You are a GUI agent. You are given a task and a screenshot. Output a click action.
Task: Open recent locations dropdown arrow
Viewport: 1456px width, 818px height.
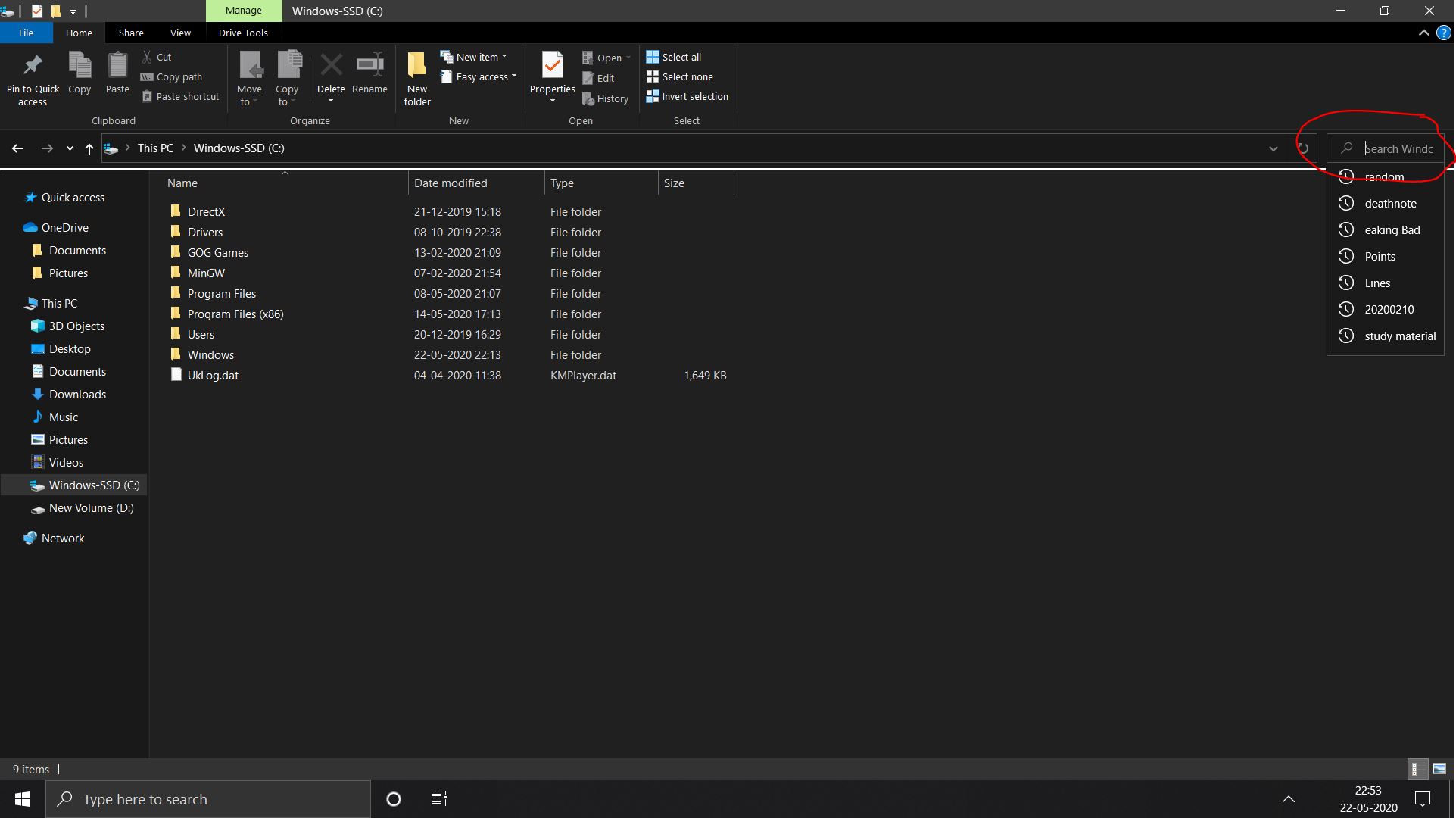pyautogui.click(x=70, y=148)
